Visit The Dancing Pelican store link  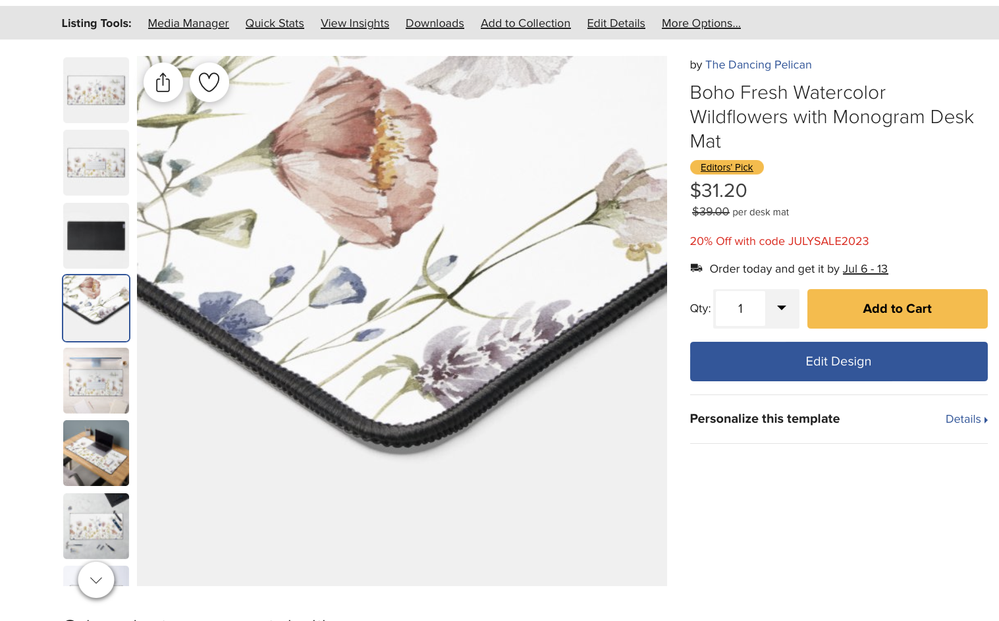pos(758,65)
